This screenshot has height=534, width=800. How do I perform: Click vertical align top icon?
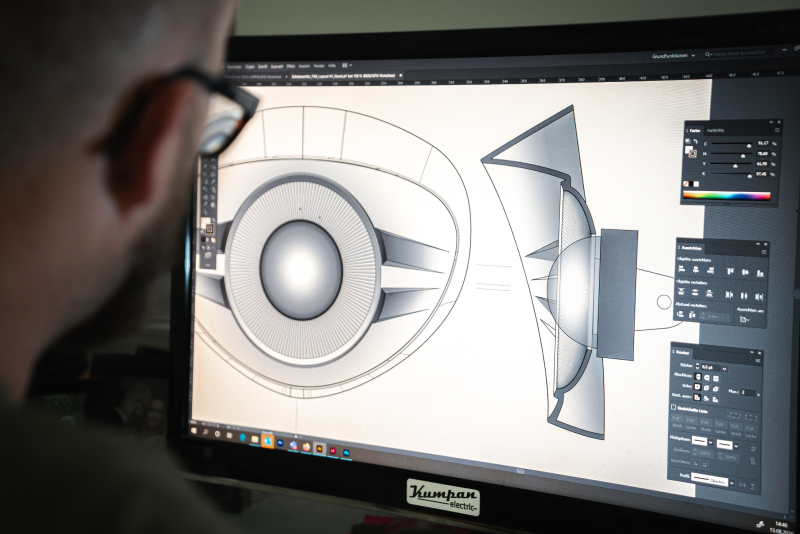tap(730, 271)
